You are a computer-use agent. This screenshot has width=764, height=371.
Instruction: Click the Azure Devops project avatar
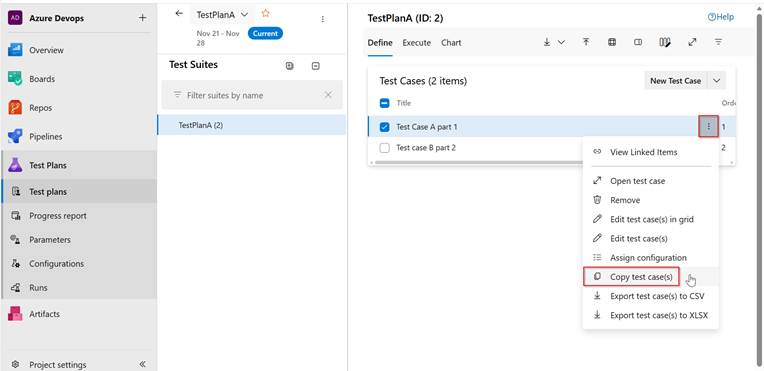tap(15, 18)
